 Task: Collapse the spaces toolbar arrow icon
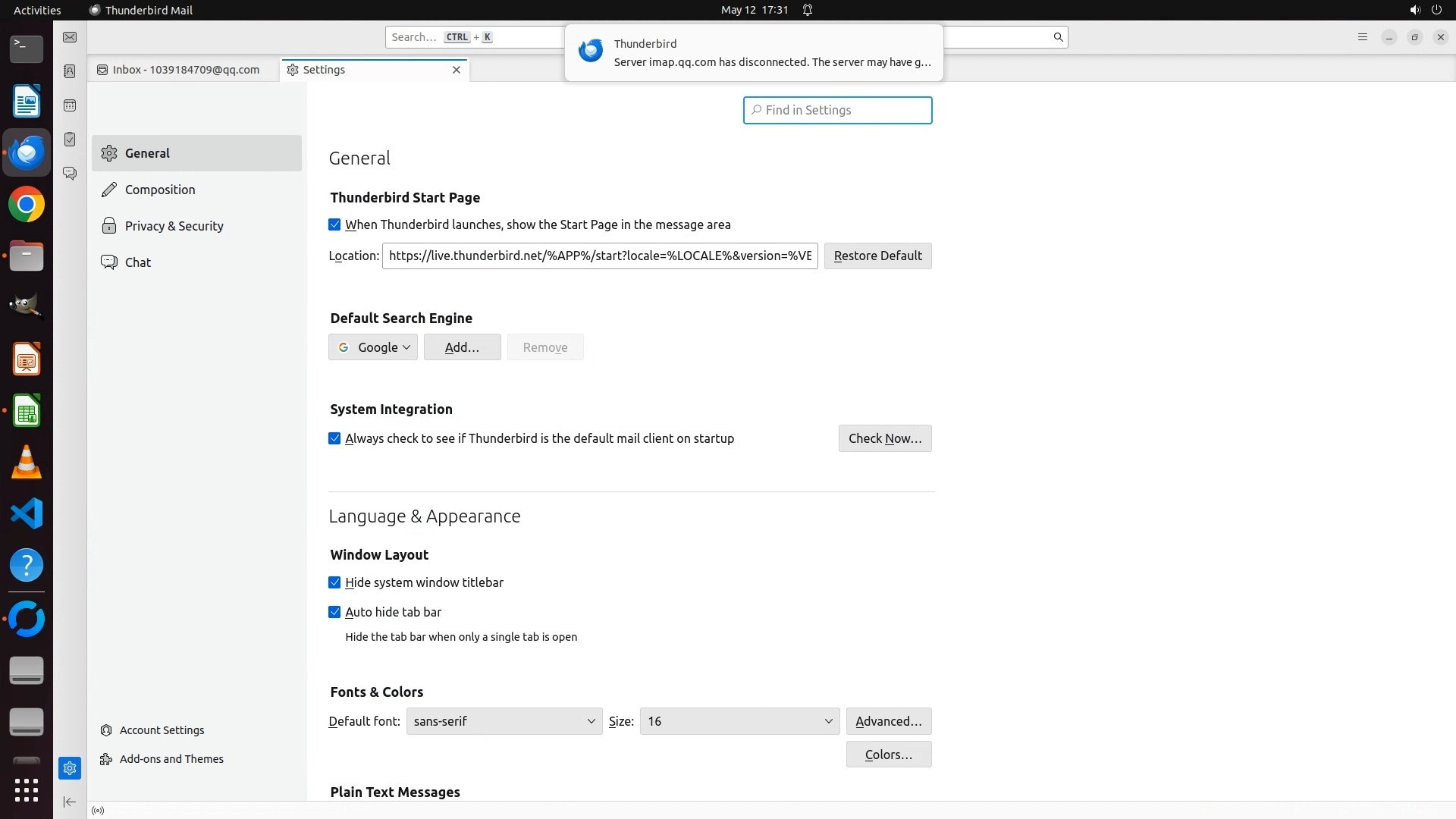70,802
